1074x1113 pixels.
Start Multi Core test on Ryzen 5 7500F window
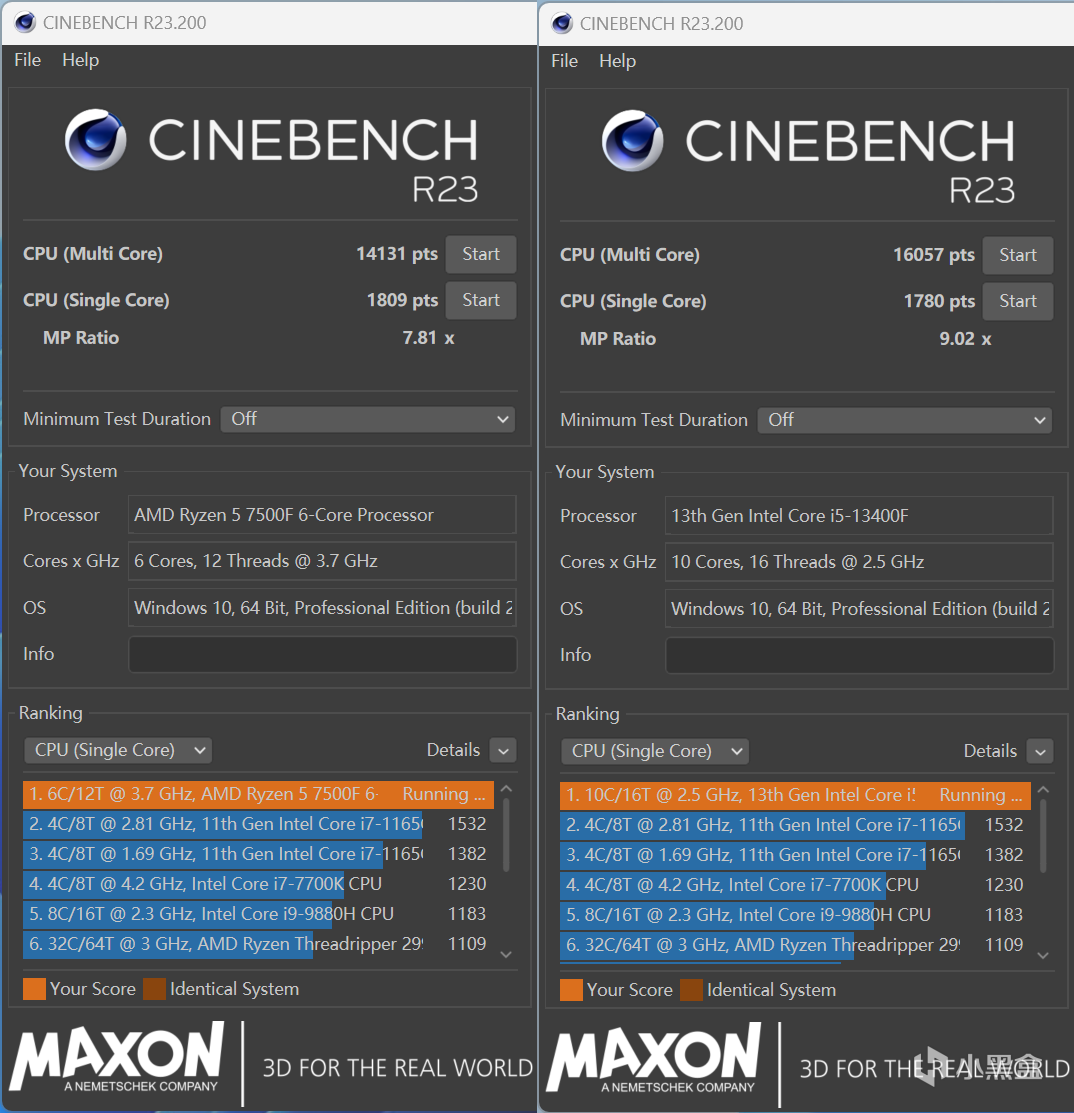tap(481, 254)
